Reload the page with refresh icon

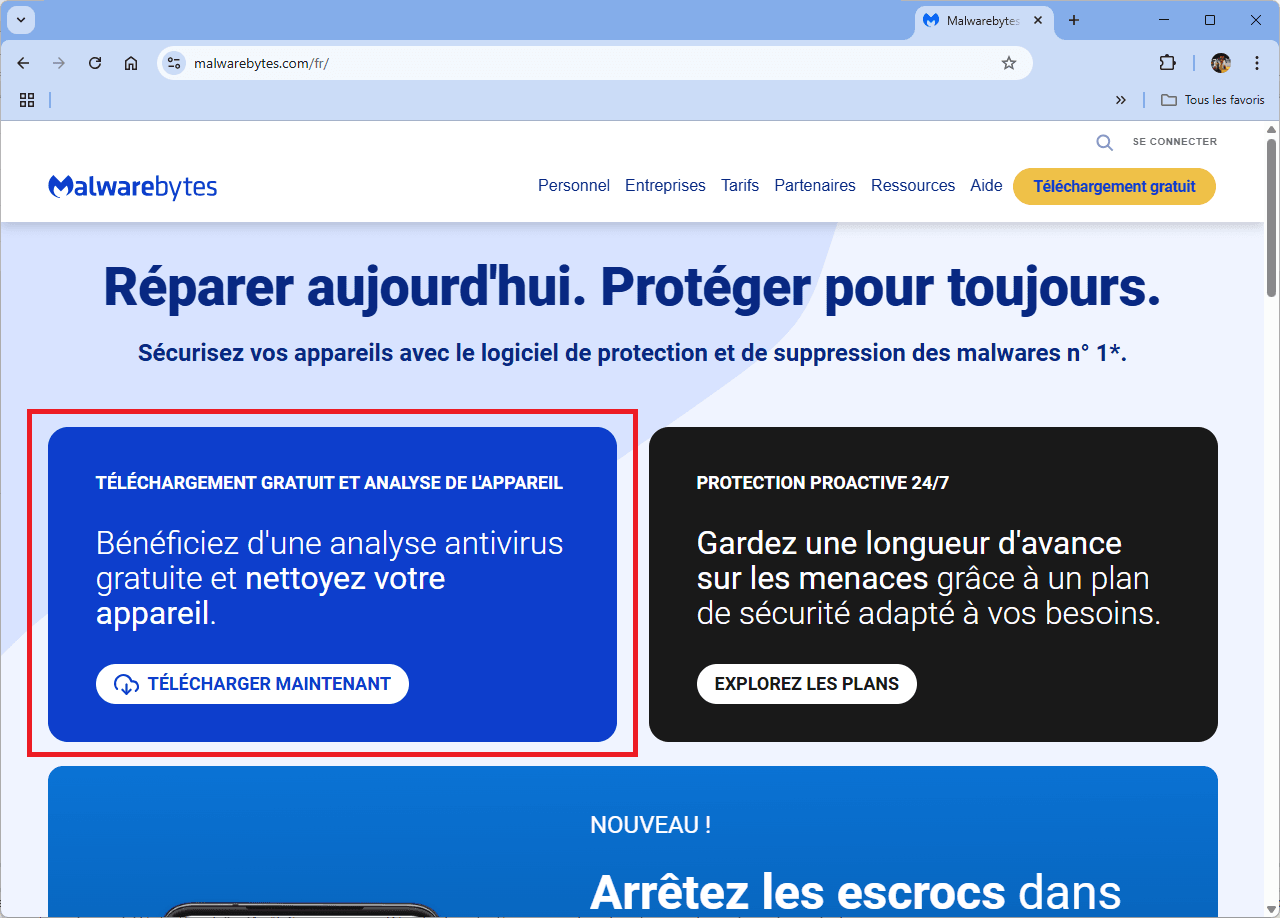95,63
